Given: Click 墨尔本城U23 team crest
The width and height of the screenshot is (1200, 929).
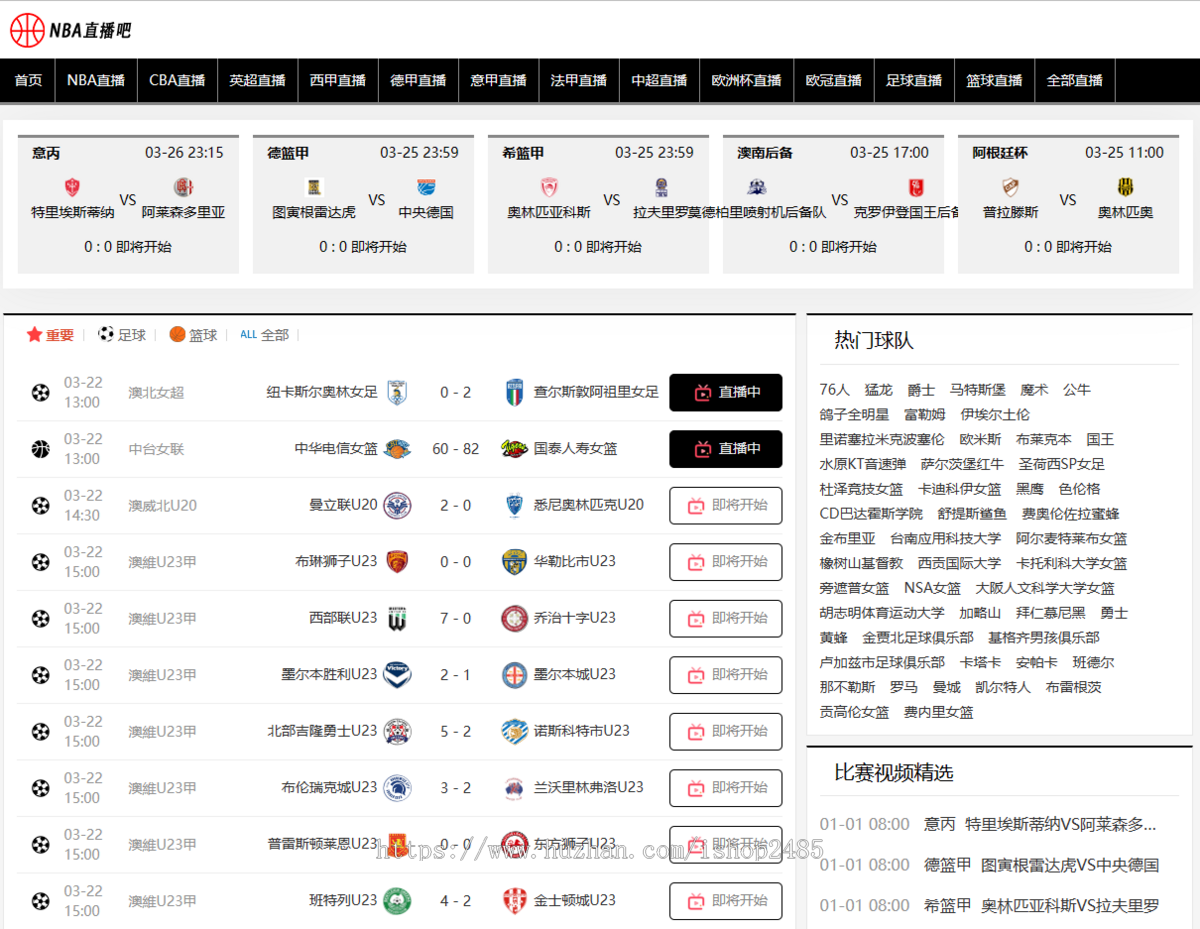Looking at the screenshot, I should (x=515, y=675).
